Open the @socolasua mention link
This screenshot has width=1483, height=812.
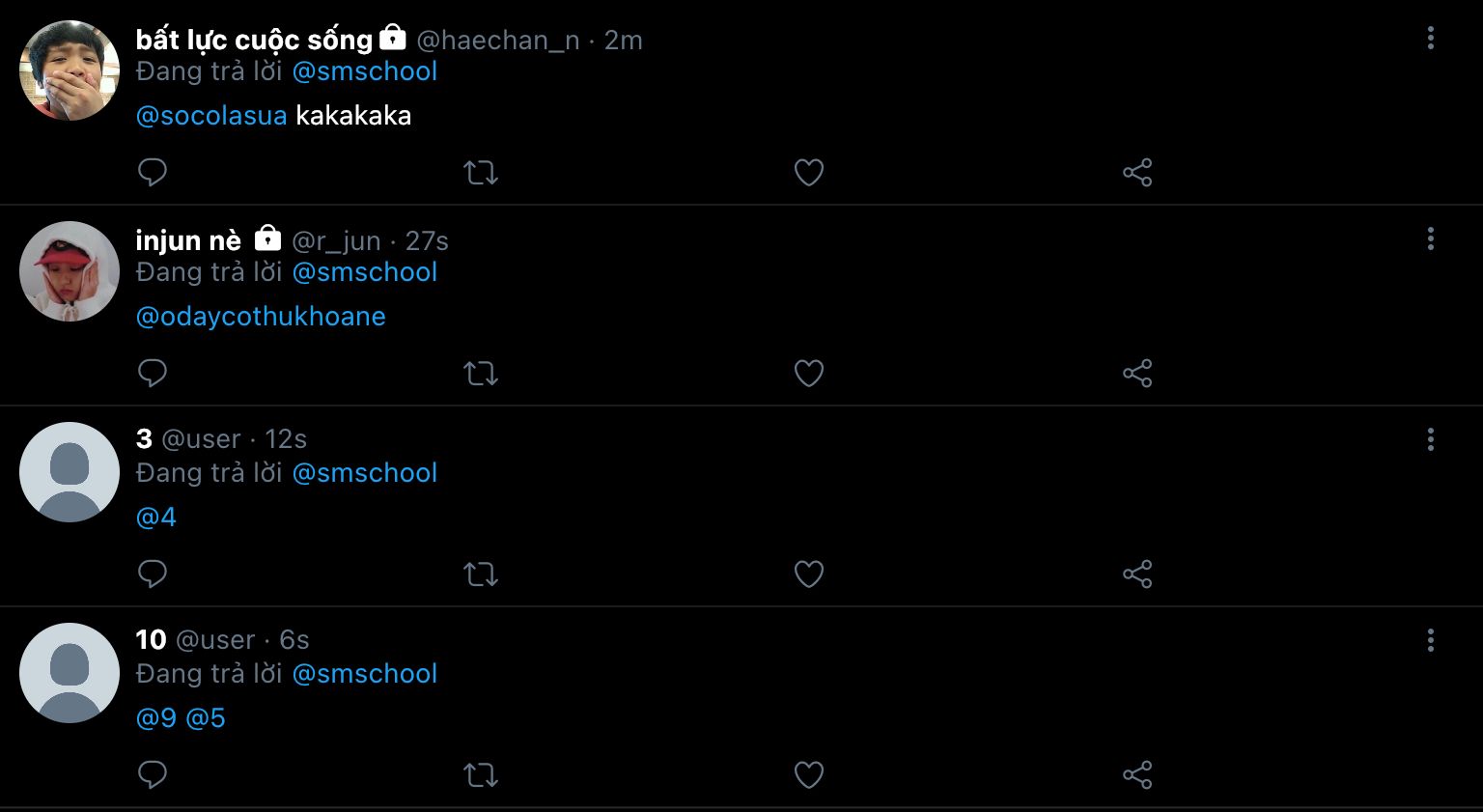pos(211,116)
